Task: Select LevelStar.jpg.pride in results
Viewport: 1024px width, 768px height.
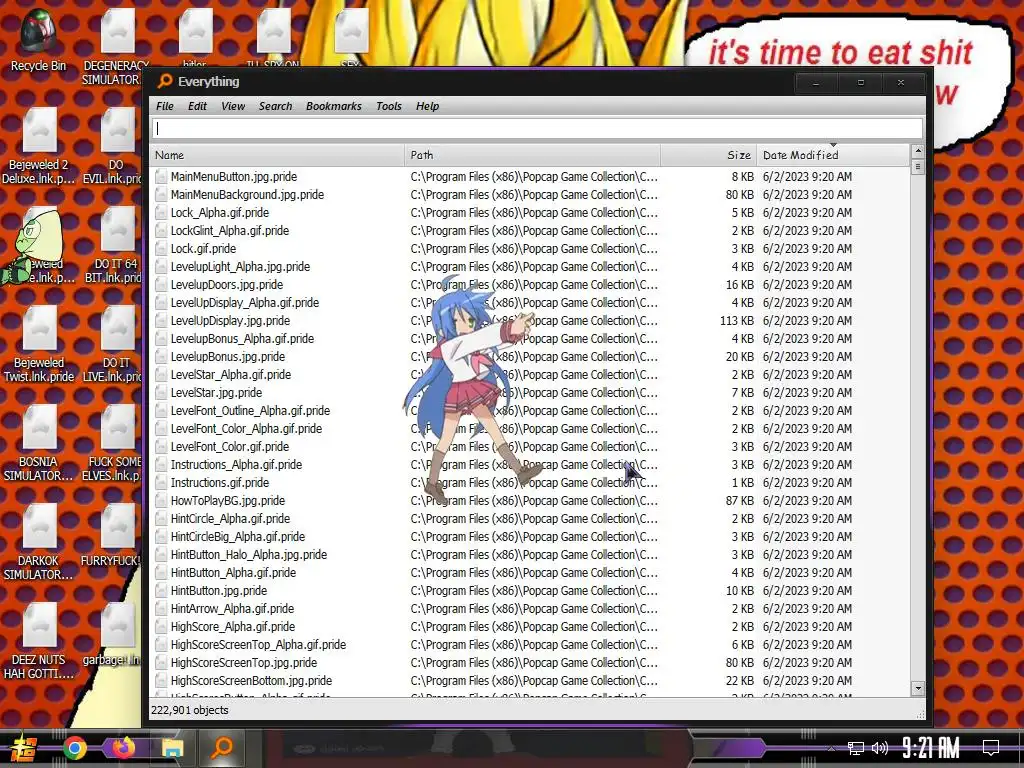Action: click(216, 392)
